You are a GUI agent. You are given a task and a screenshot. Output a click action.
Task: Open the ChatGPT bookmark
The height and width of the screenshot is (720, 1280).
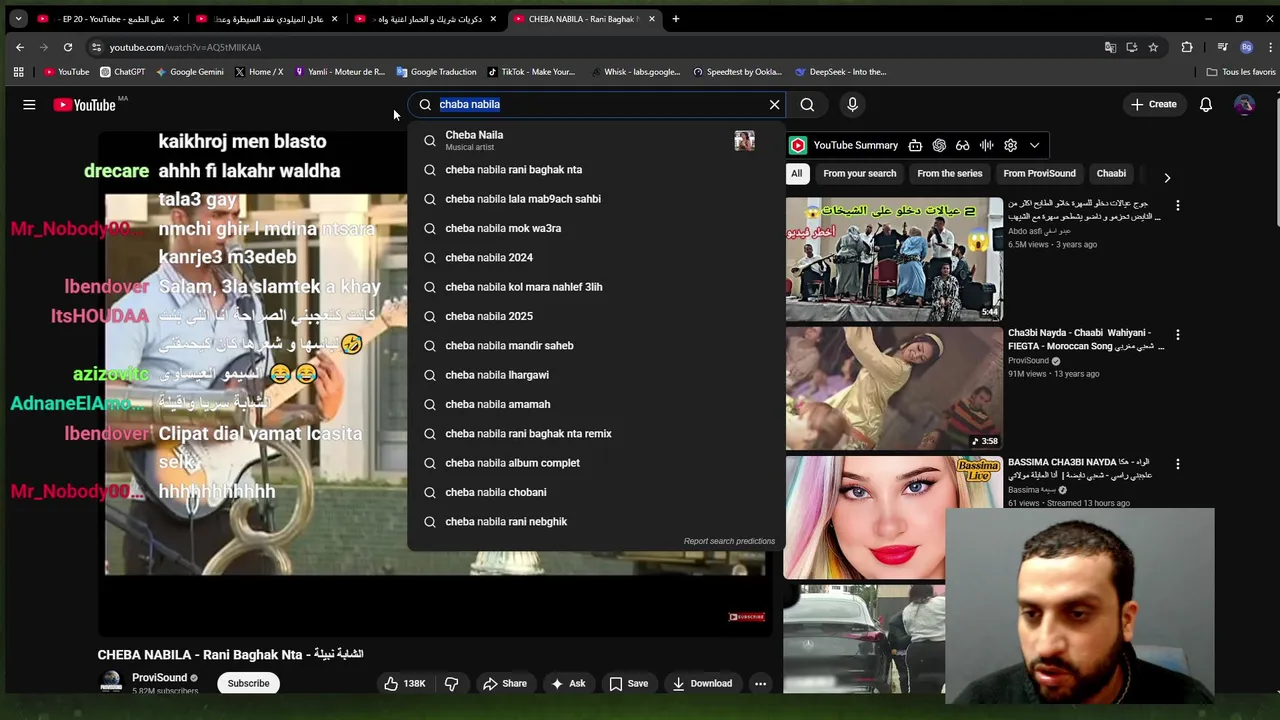point(123,72)
